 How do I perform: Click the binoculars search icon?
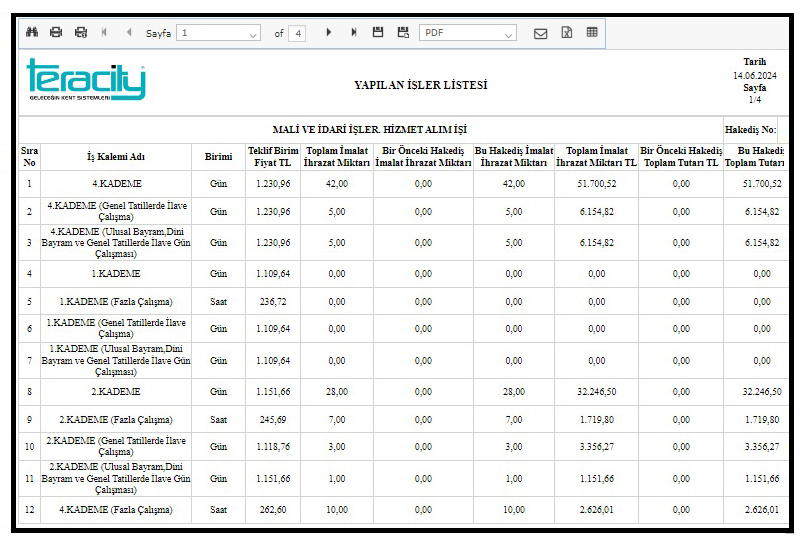(x=32, y=32)
